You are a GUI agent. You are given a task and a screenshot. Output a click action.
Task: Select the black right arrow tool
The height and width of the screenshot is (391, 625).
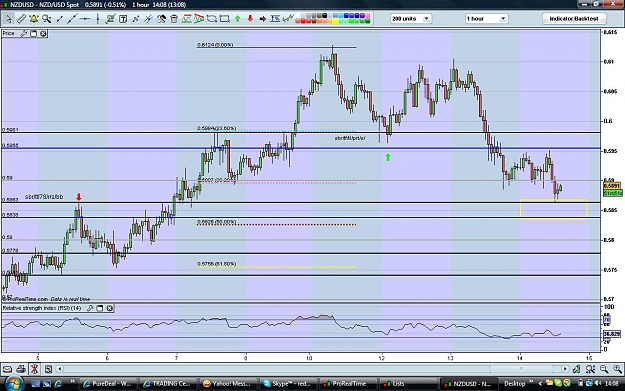click(263, 19)
